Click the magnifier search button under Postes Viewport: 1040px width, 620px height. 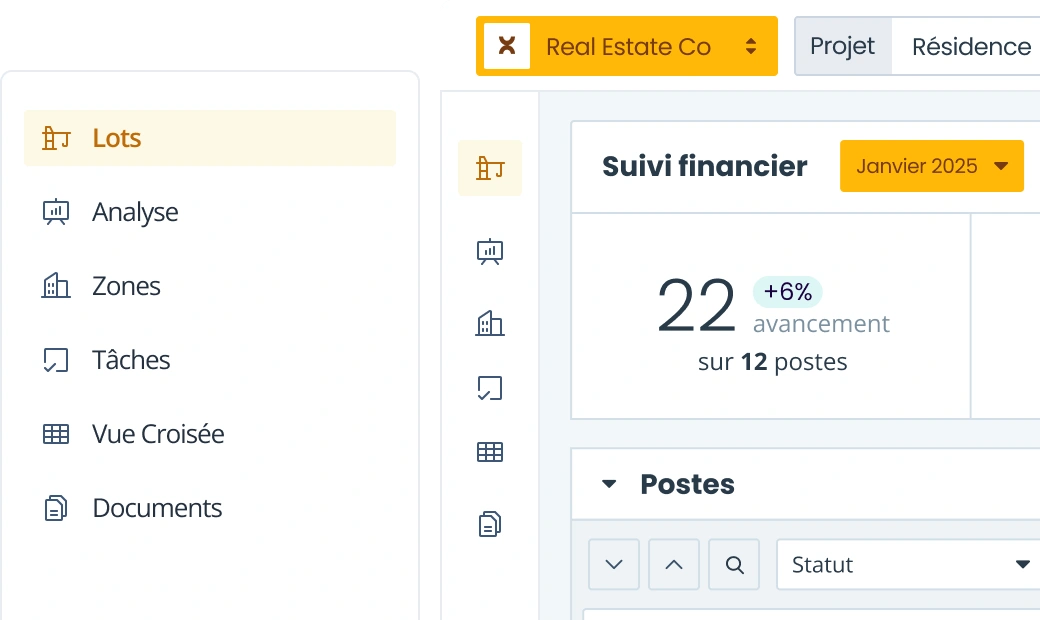tap(735, 565)
